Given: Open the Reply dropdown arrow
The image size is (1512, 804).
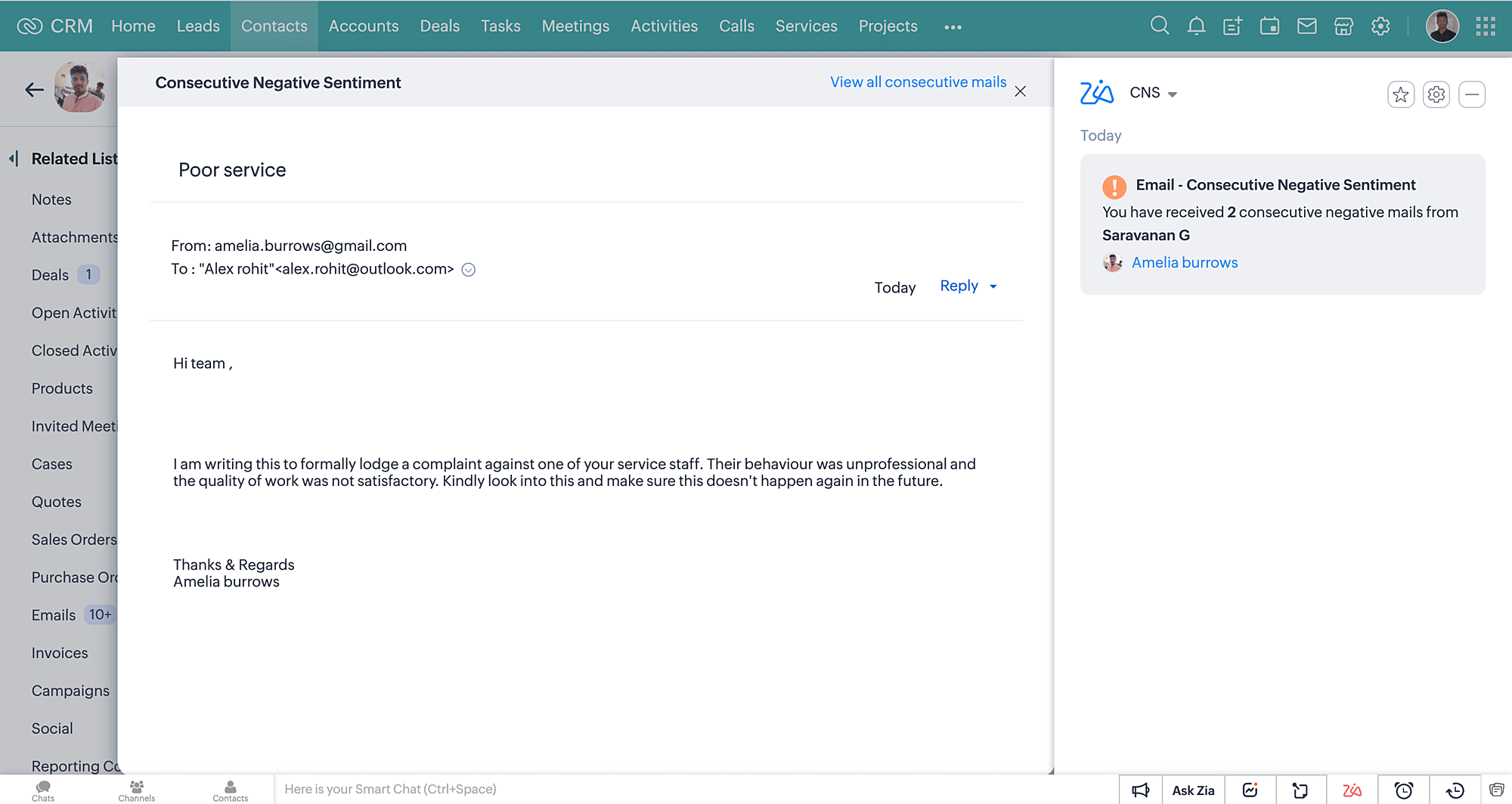Looking at the screenshot, I should (993, 286).
